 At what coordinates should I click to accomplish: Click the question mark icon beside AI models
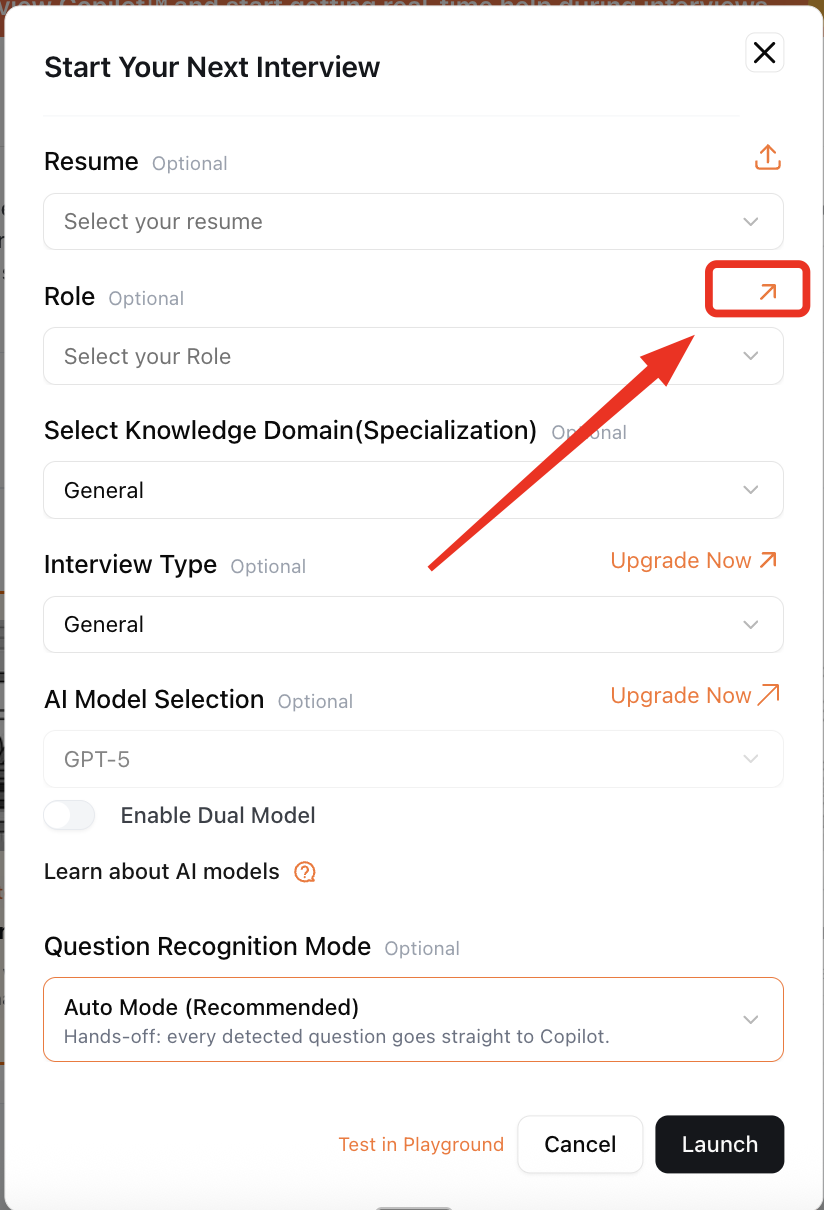tap(305, 872)
